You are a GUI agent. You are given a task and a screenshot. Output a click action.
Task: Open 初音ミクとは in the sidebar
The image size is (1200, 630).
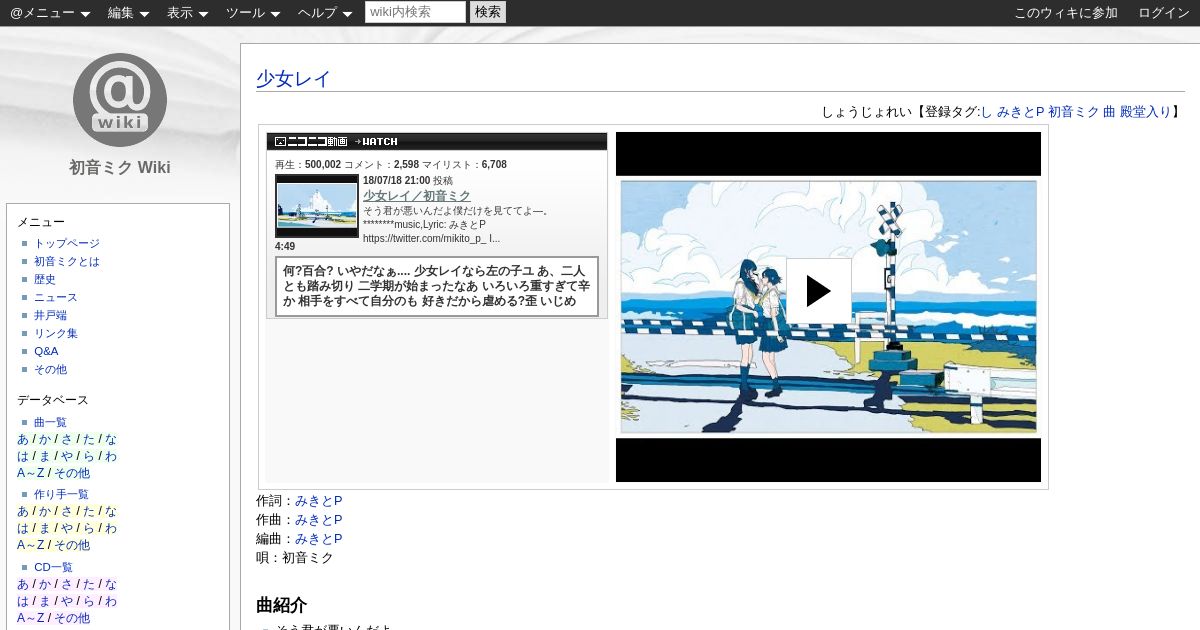coord(67,261)
